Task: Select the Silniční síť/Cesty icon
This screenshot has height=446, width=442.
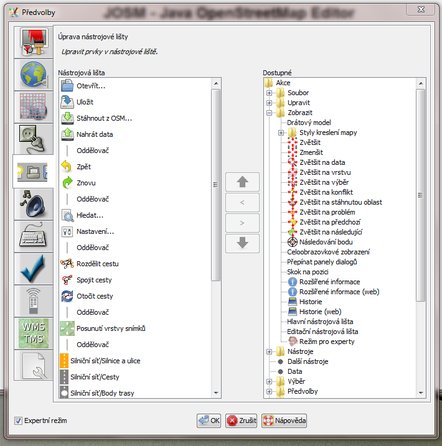Action: point(64,377)
